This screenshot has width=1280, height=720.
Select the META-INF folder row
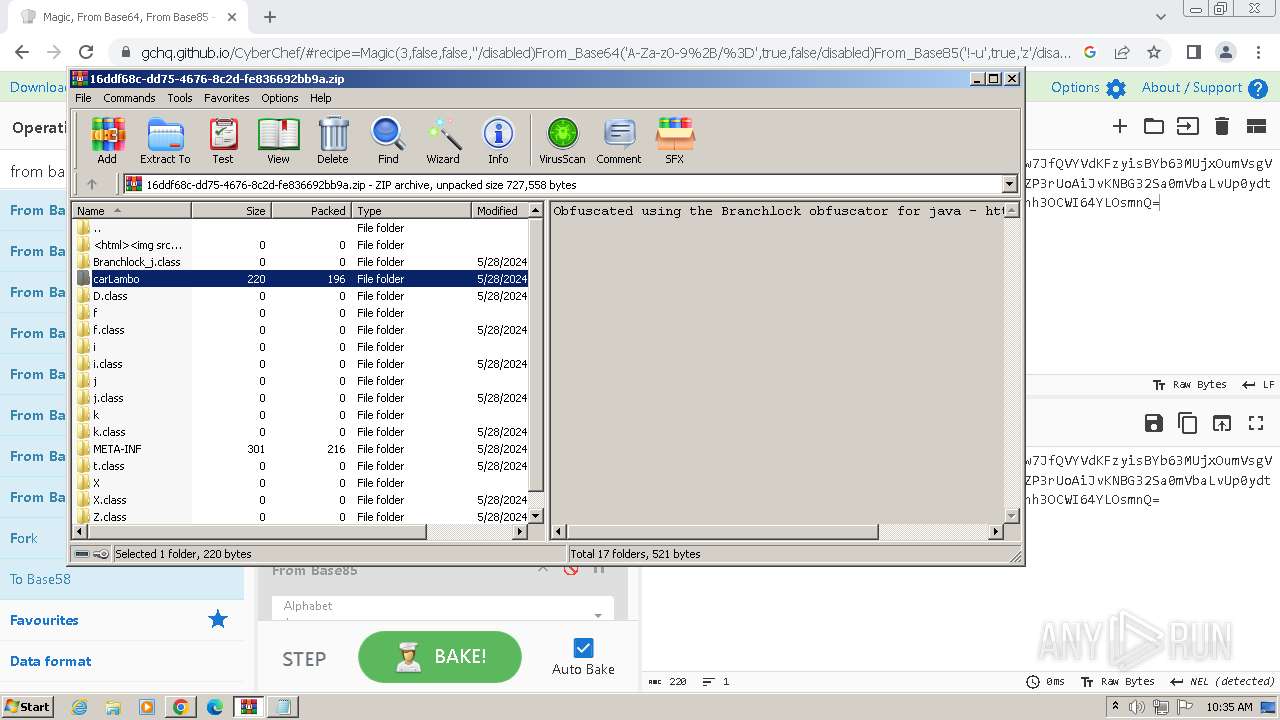(x=301, y=449)
